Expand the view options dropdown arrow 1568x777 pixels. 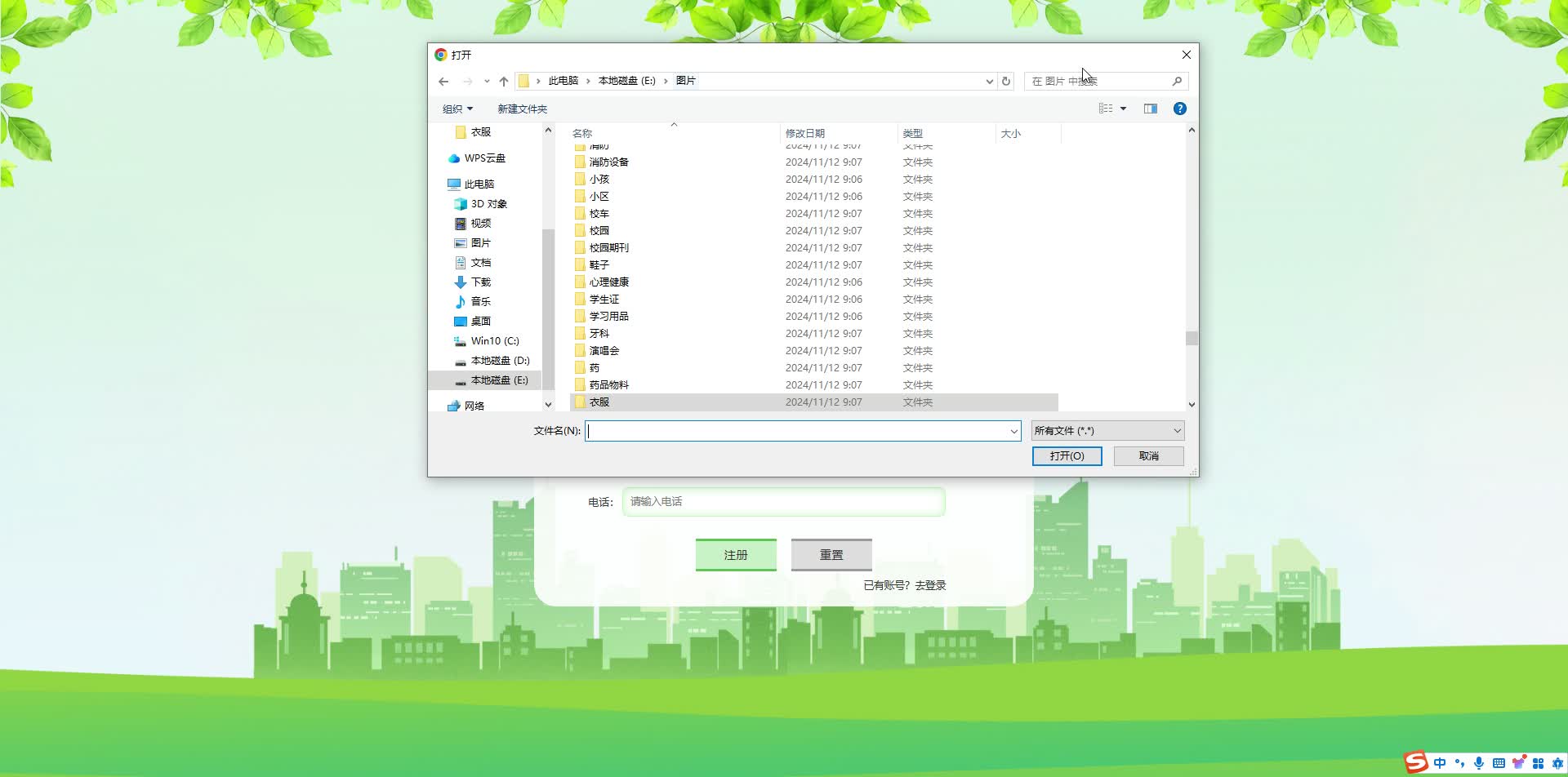1123,109
